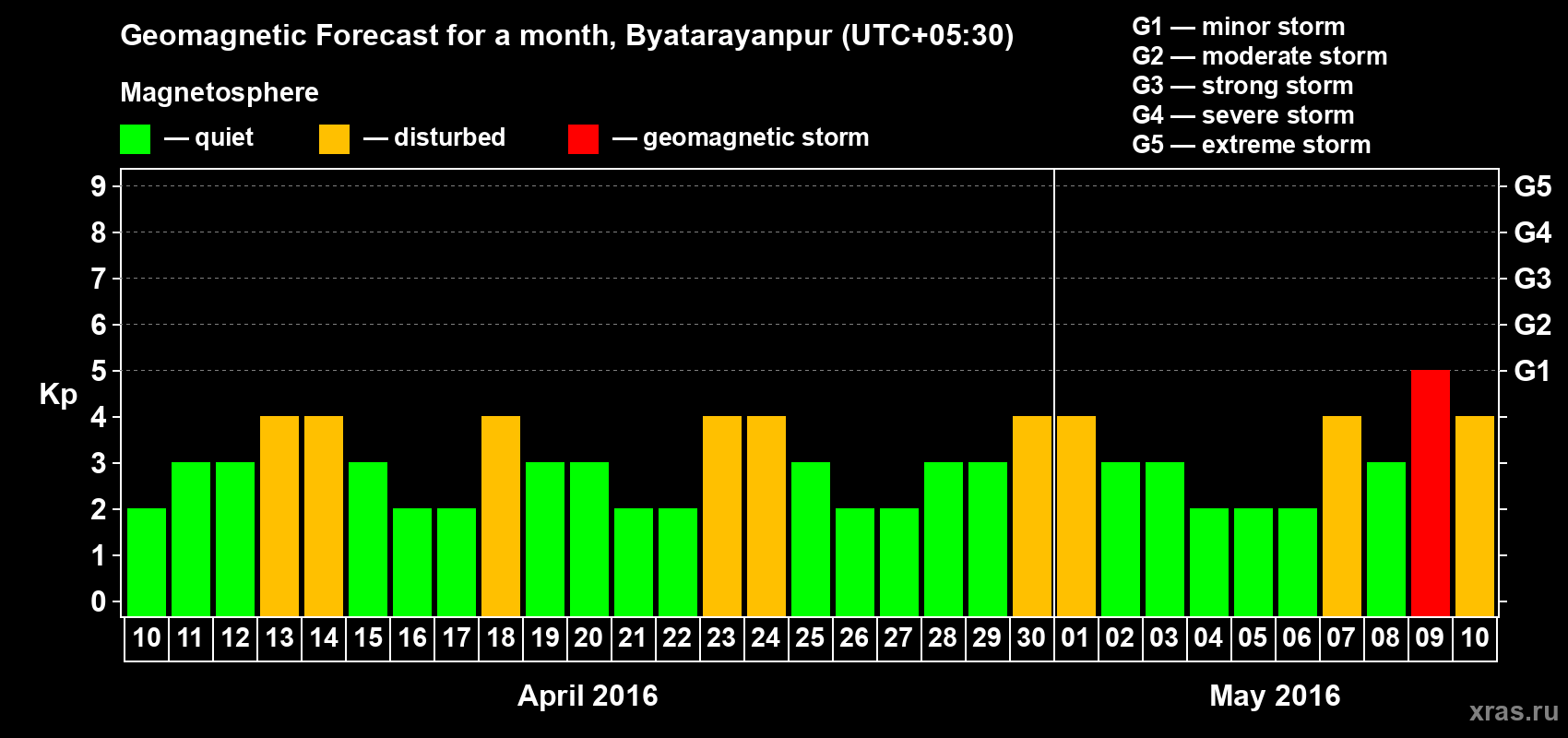Screen dimensions: 1568x738
Task: Click the Geomagnetic Forecast chart title
Action: click(567, 36)
